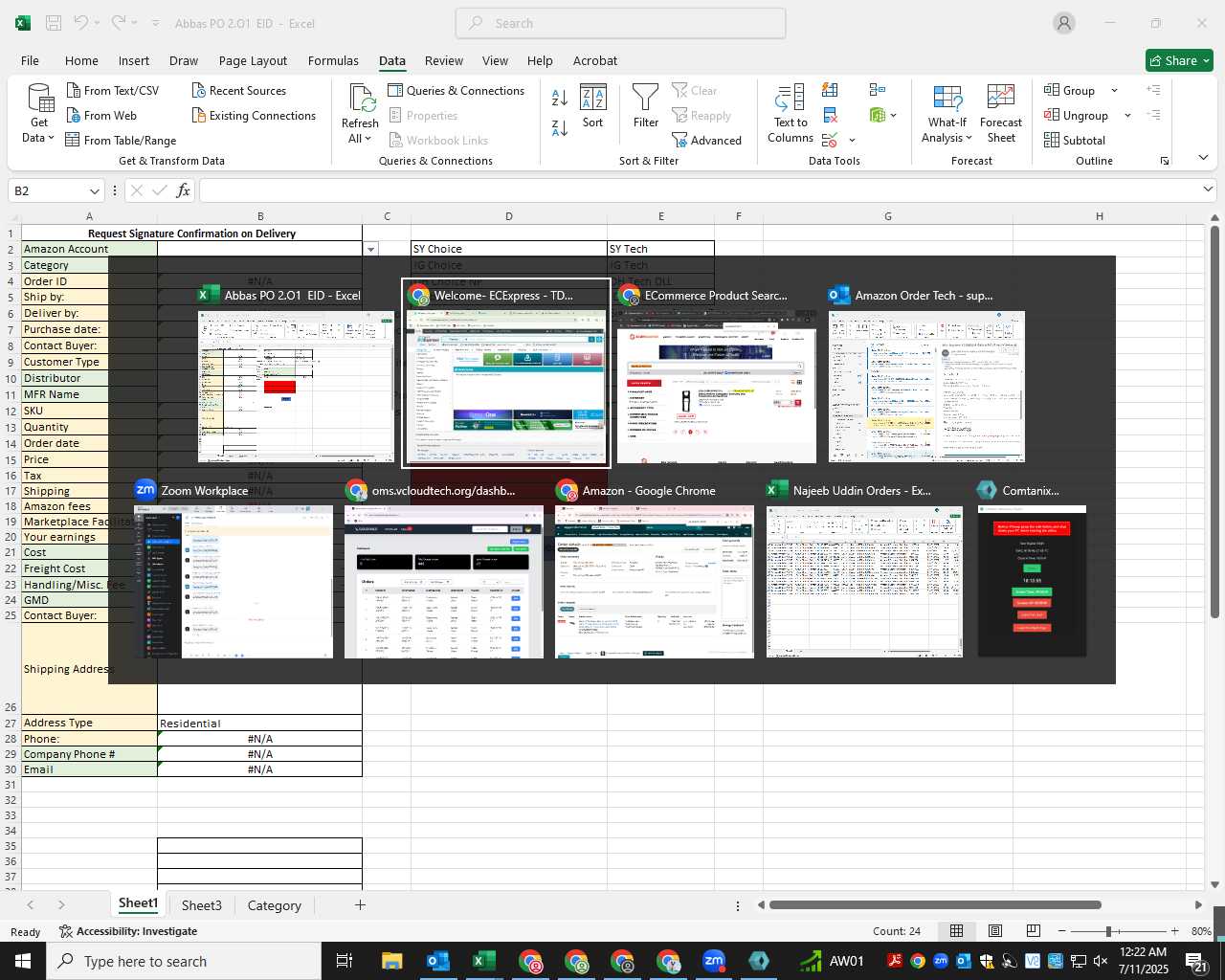Click the vertical scrollbar thumb
Viewport: 1225px width, 980px height.
click(1214, 421)
